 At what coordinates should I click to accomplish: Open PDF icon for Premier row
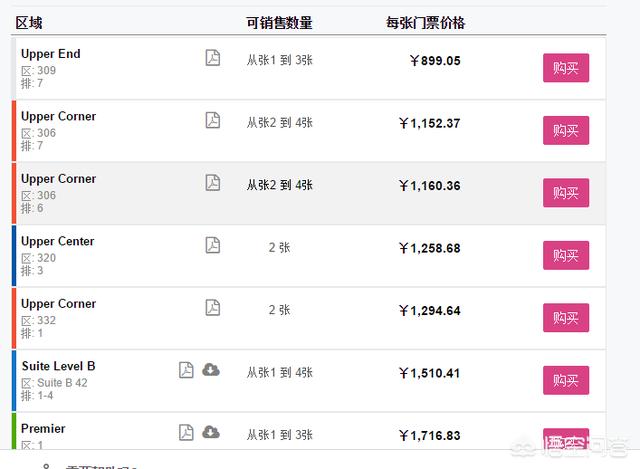coord(186,432)
